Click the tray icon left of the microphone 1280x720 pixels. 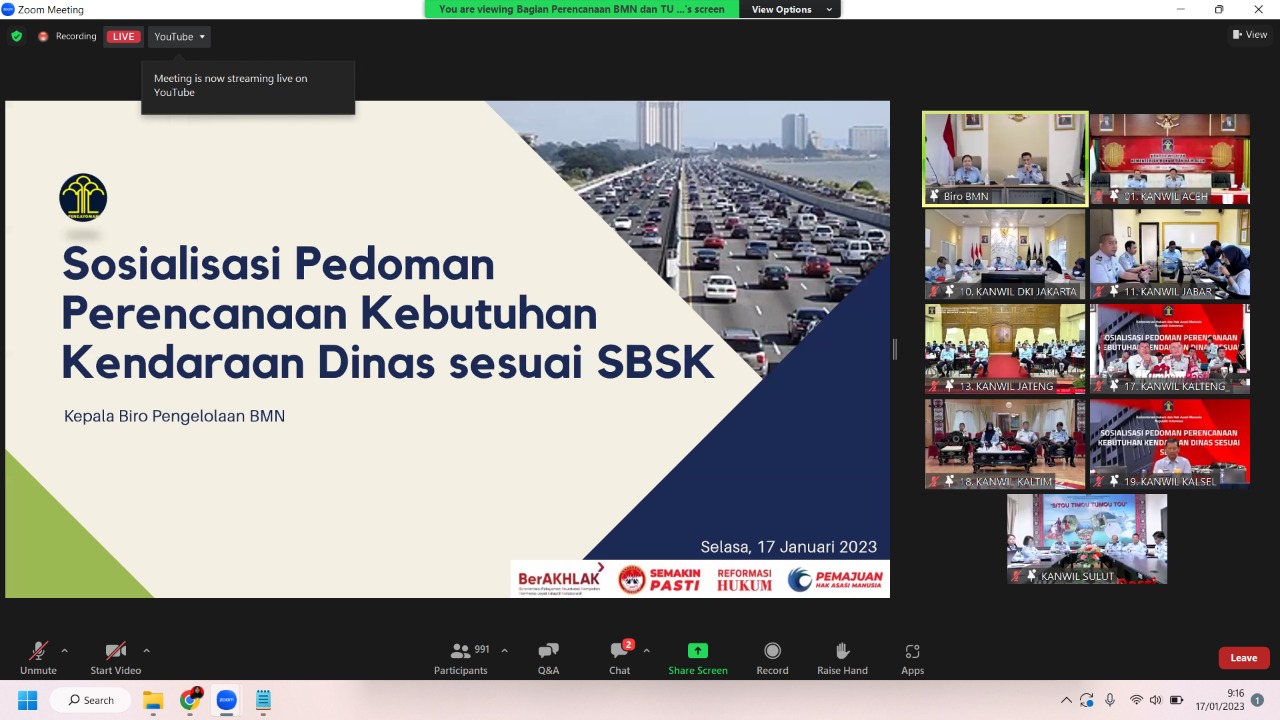pos(1088,700)
